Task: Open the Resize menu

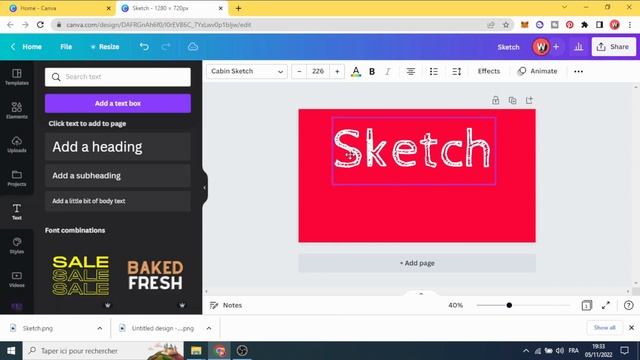Action: (105, 47)
